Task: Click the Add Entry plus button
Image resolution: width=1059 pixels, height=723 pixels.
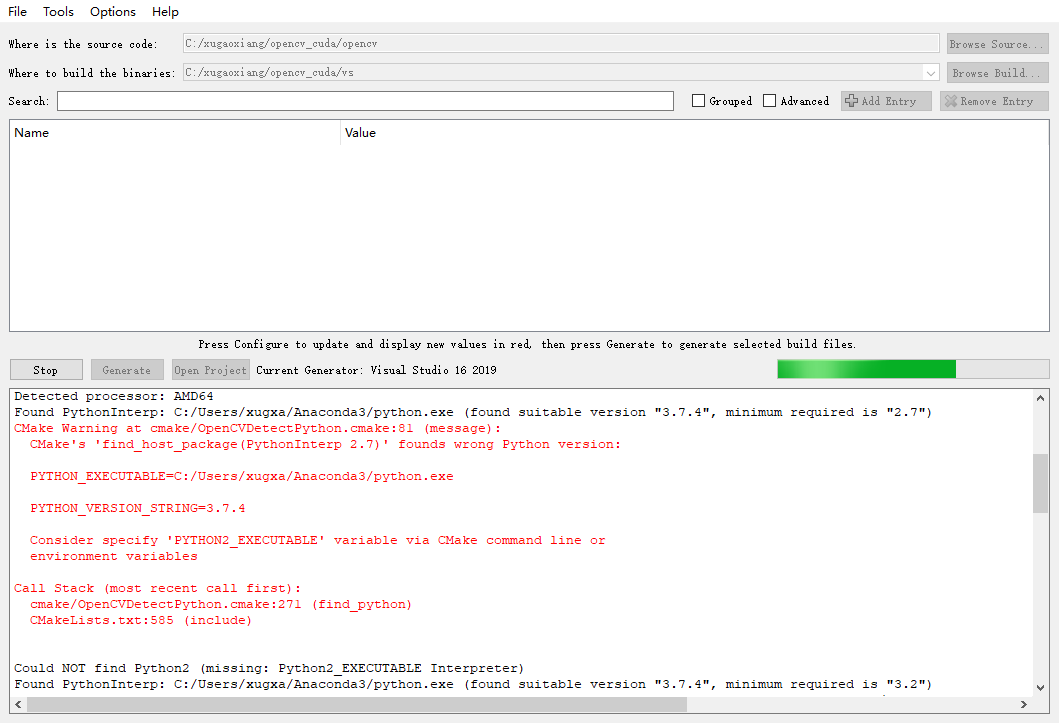Action: [885, 101]
